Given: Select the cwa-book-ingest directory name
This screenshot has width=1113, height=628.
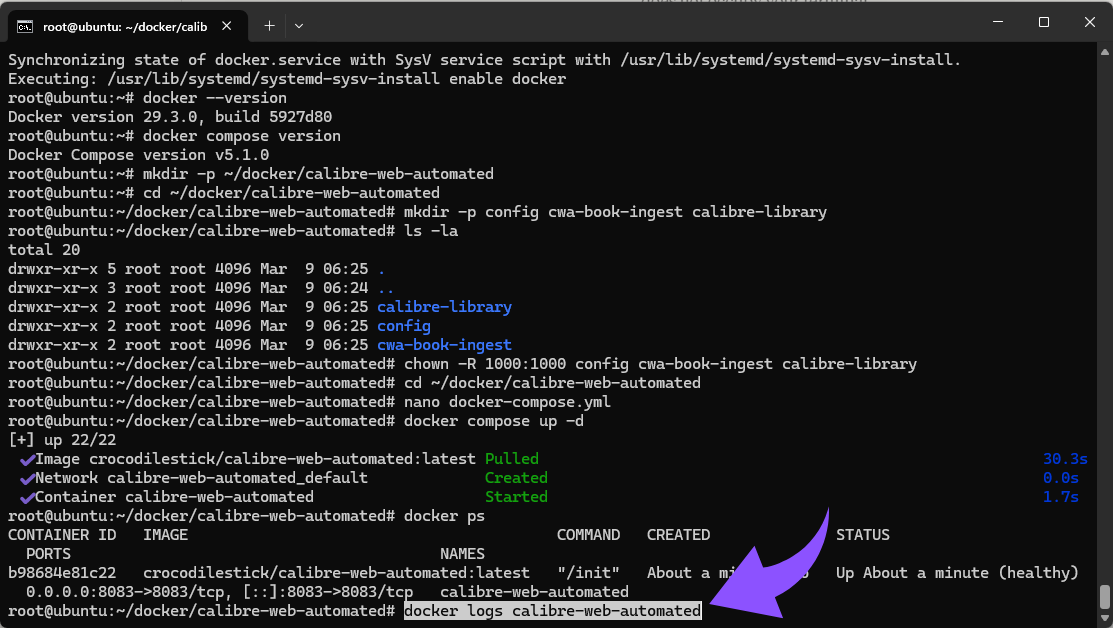Looking at the screenshot, I should [x=444, y=344].
